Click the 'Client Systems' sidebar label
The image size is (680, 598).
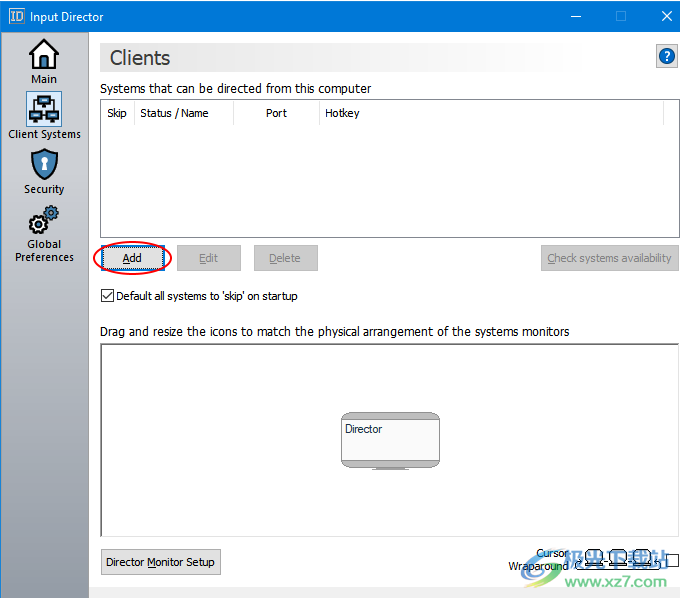(x=44, y=134)
